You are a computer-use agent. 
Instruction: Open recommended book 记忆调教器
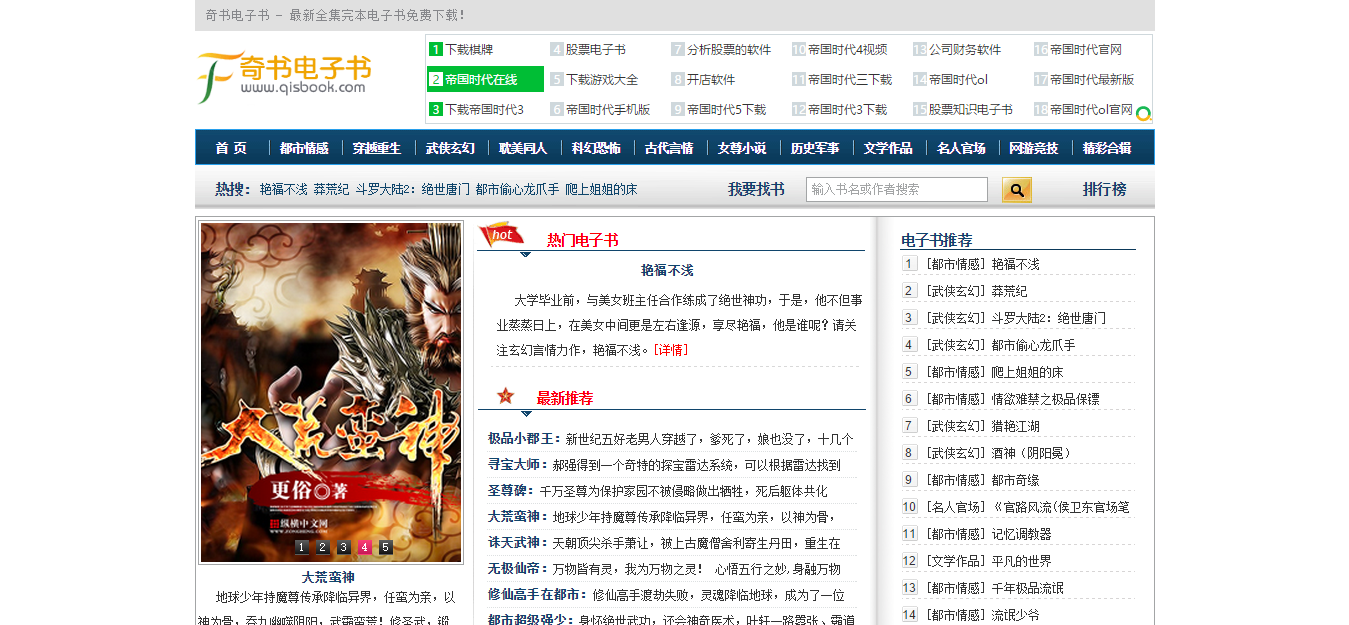click(x=1021, y=534)
